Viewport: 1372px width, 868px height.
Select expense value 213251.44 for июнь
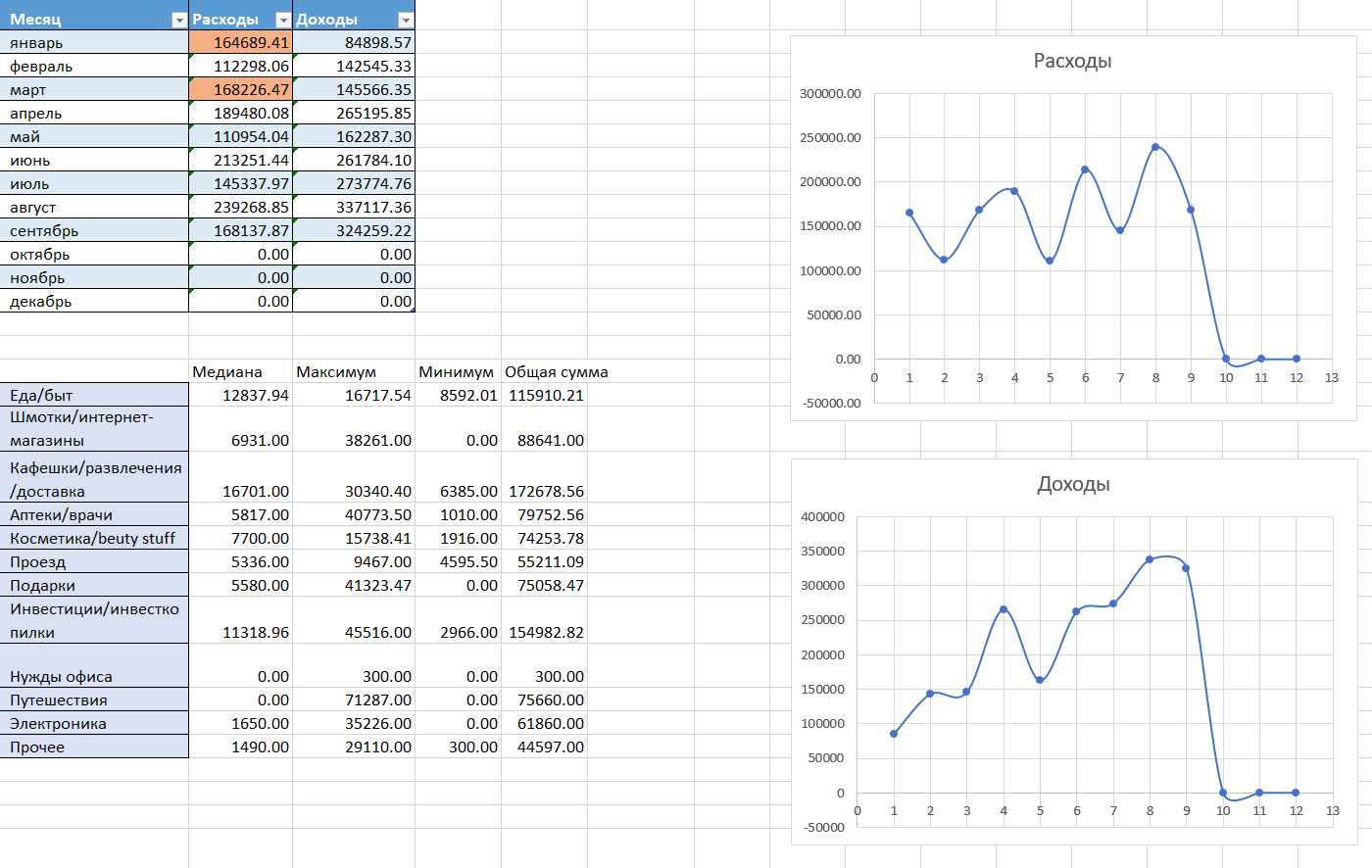tap(240, 160)
